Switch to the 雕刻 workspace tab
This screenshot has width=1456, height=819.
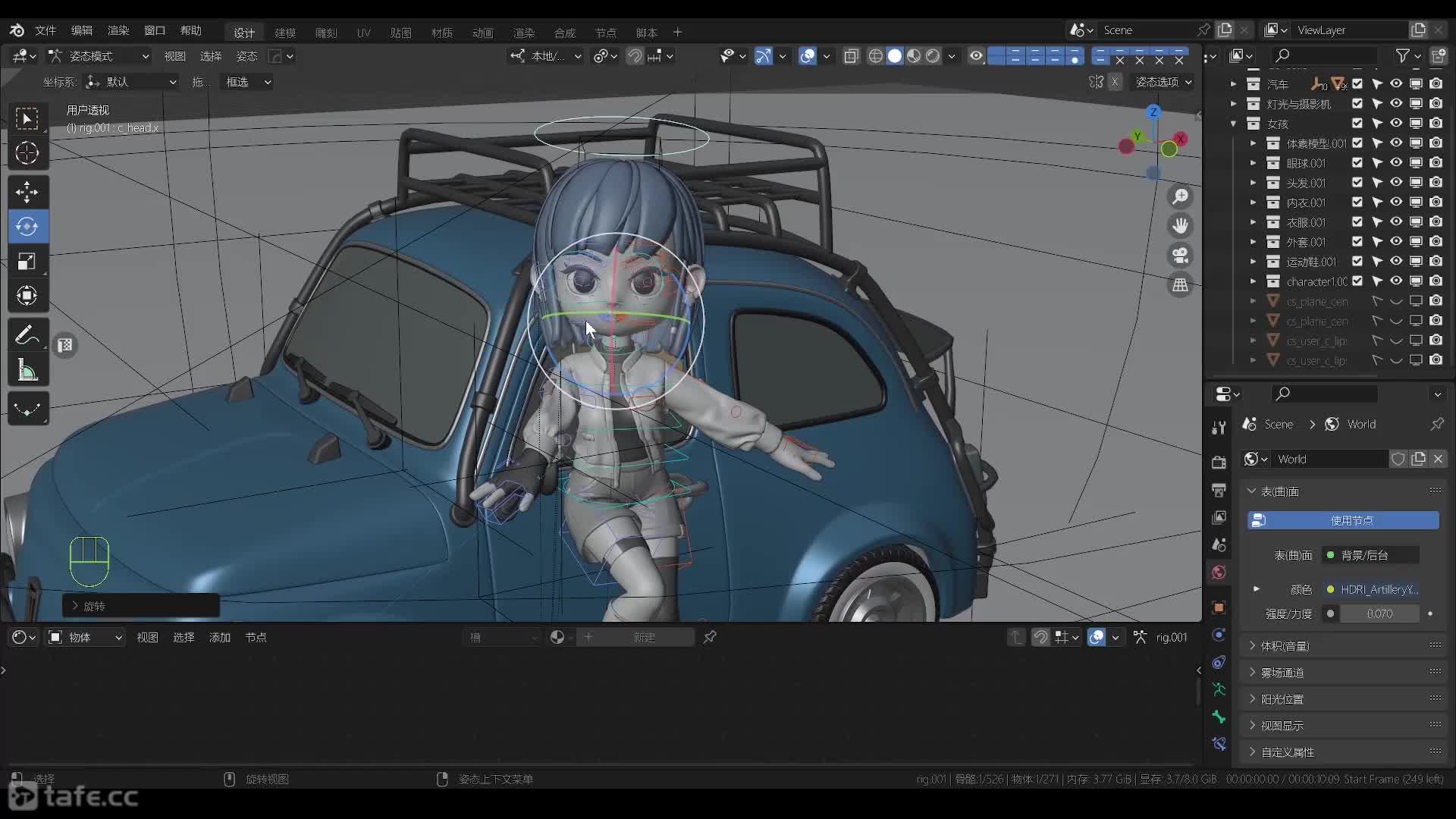pyautogui.click(x=326, y=33)
